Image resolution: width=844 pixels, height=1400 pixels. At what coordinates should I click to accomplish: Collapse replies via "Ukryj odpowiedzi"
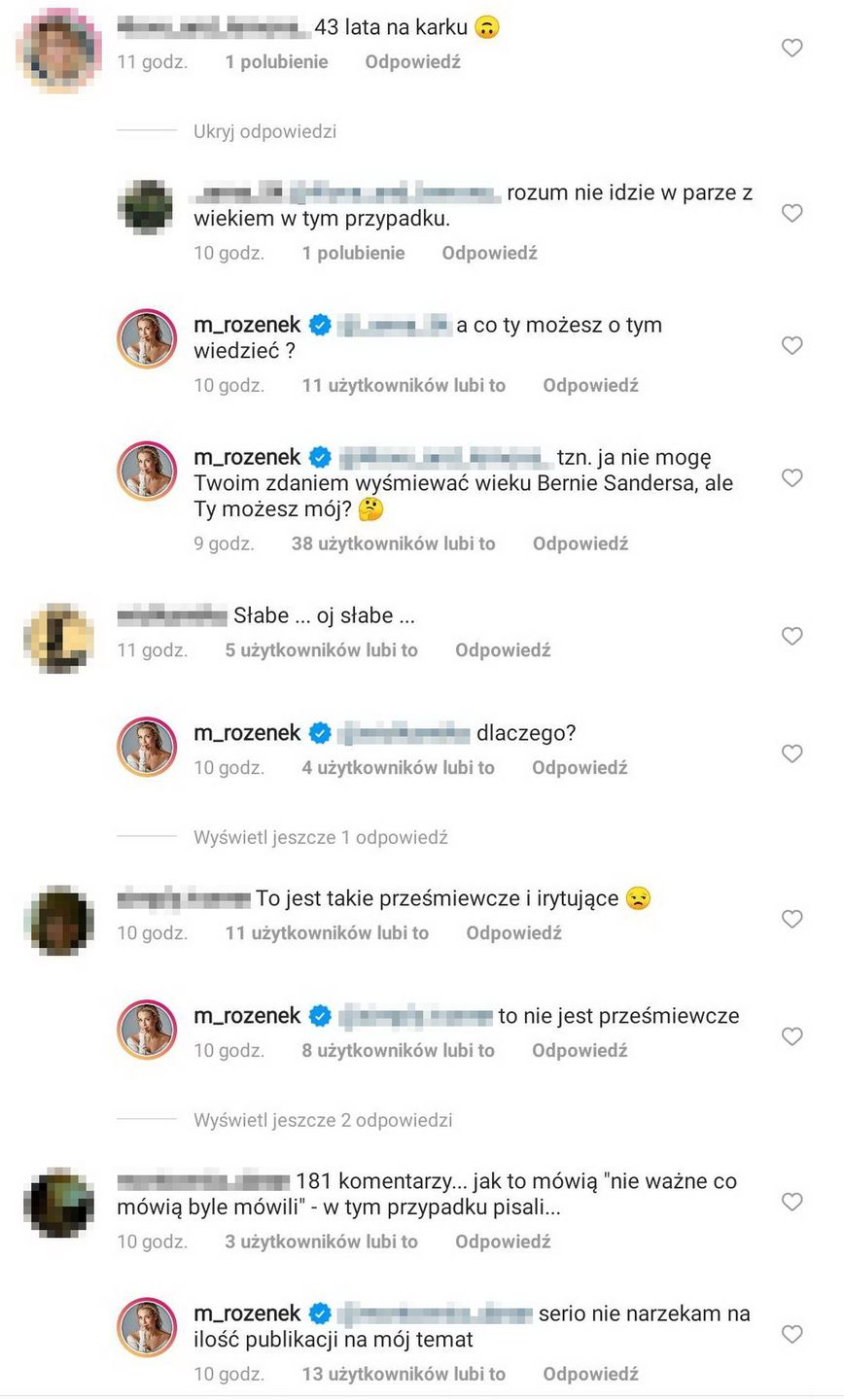pyautogui.click(x=264, y=131)
